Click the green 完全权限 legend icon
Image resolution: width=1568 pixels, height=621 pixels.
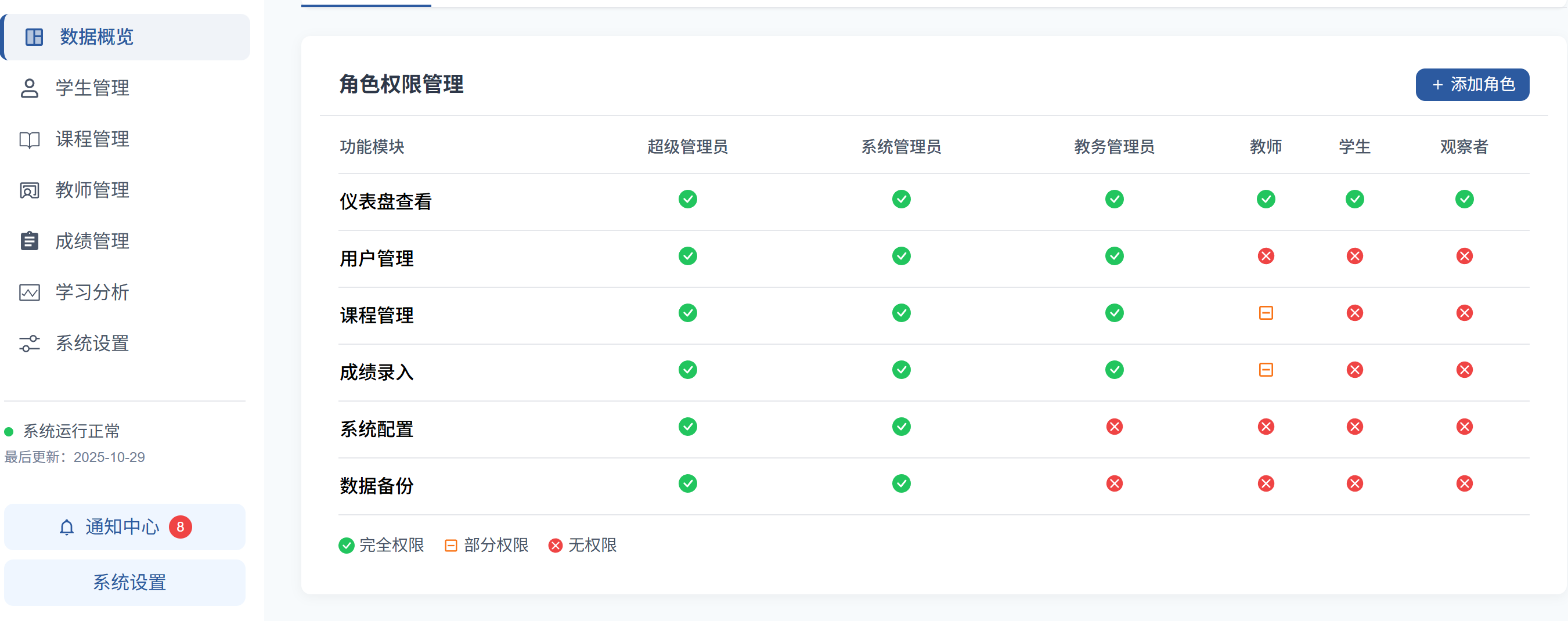347,546
